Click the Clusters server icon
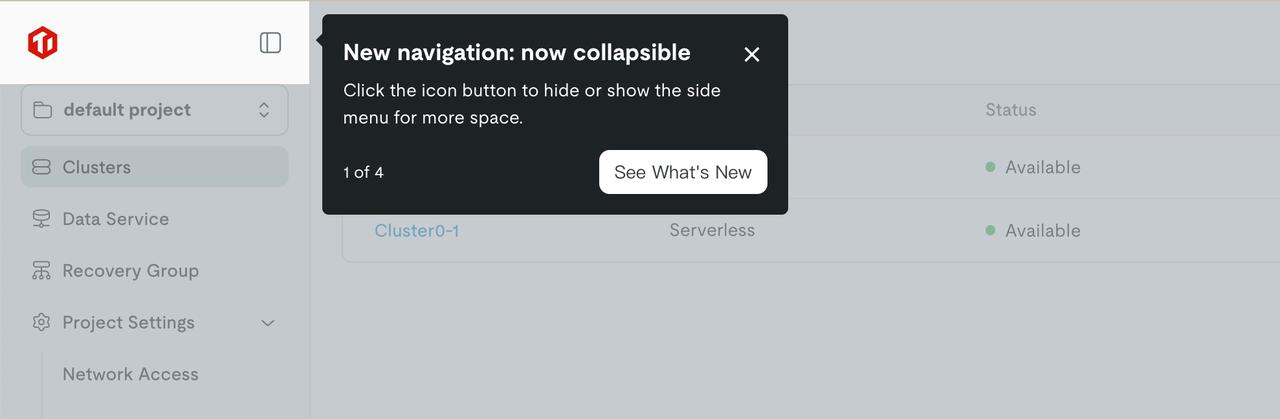Image resolution: width=1280 pixels, height=419 pixels. click(x=41, y=167)
